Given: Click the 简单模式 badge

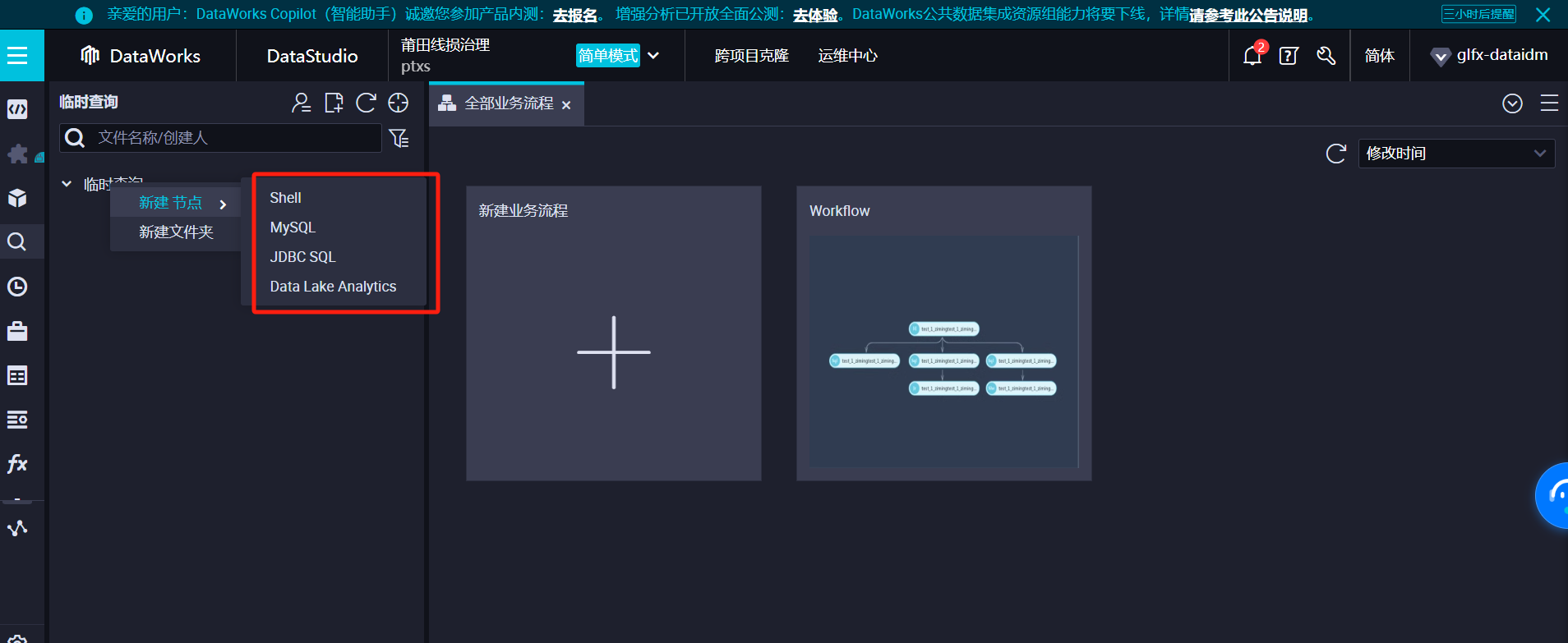Looking at the screenshot, I should [x=608, y=56].
